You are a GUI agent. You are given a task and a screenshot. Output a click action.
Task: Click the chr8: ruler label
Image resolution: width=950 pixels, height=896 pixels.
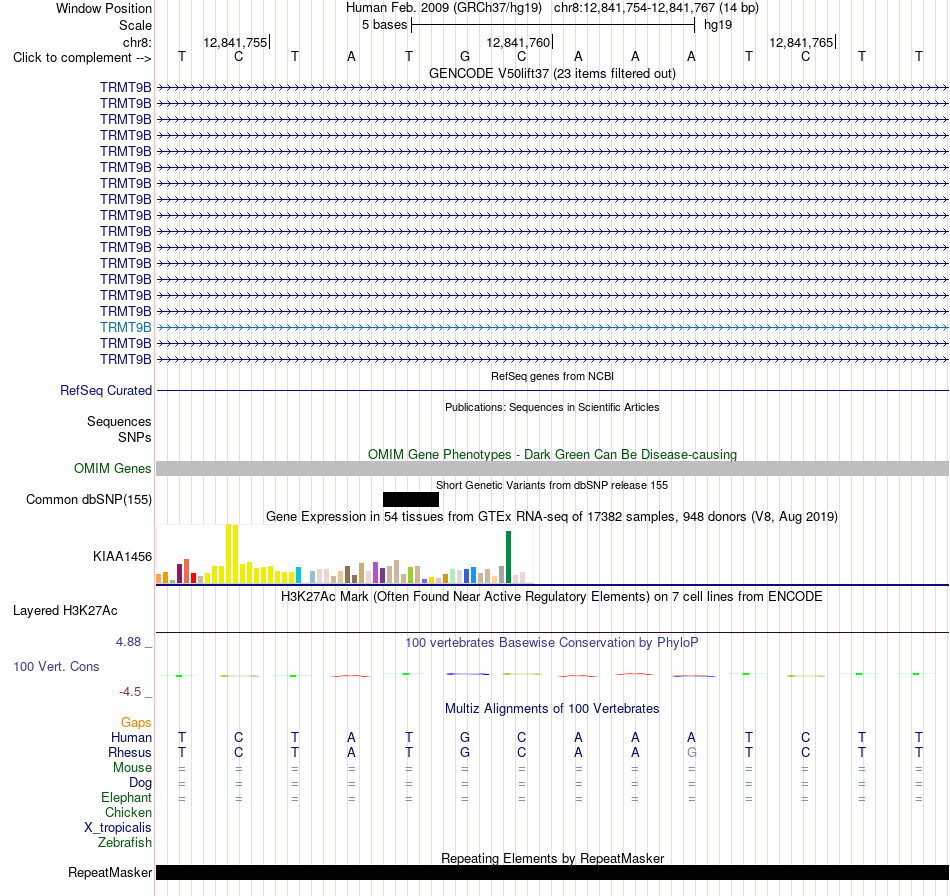(x=138, y=42)
